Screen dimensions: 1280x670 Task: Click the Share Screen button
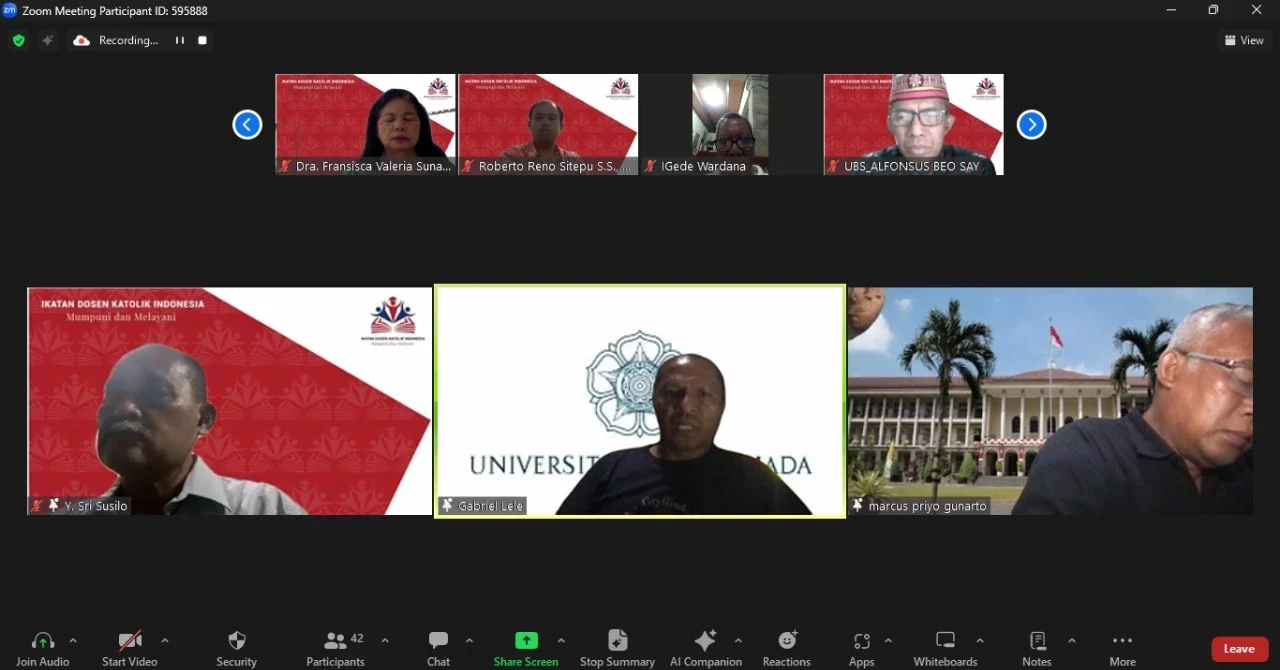[x=525, y=648]
